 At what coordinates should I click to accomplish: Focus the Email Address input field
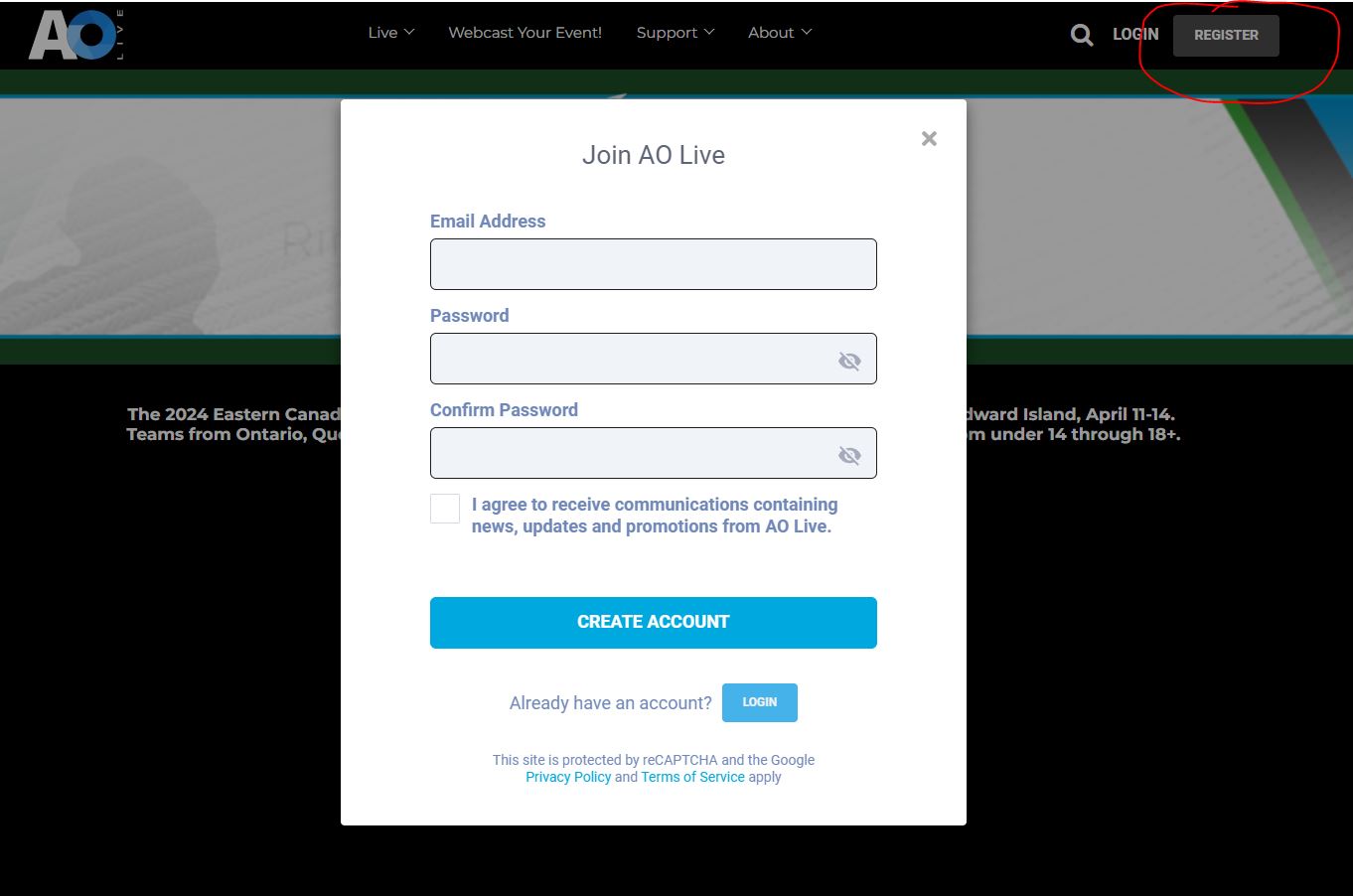(653, 264)
